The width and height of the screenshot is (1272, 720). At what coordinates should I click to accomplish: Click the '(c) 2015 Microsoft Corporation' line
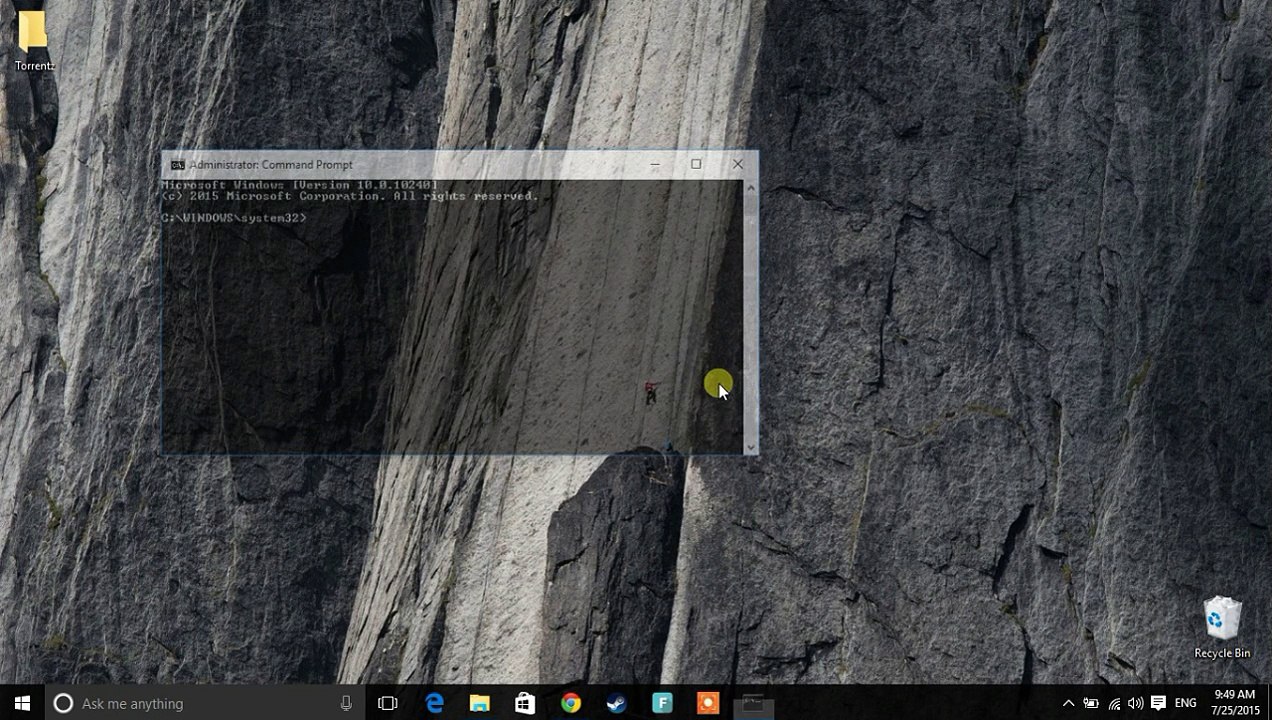pos(350,196)
